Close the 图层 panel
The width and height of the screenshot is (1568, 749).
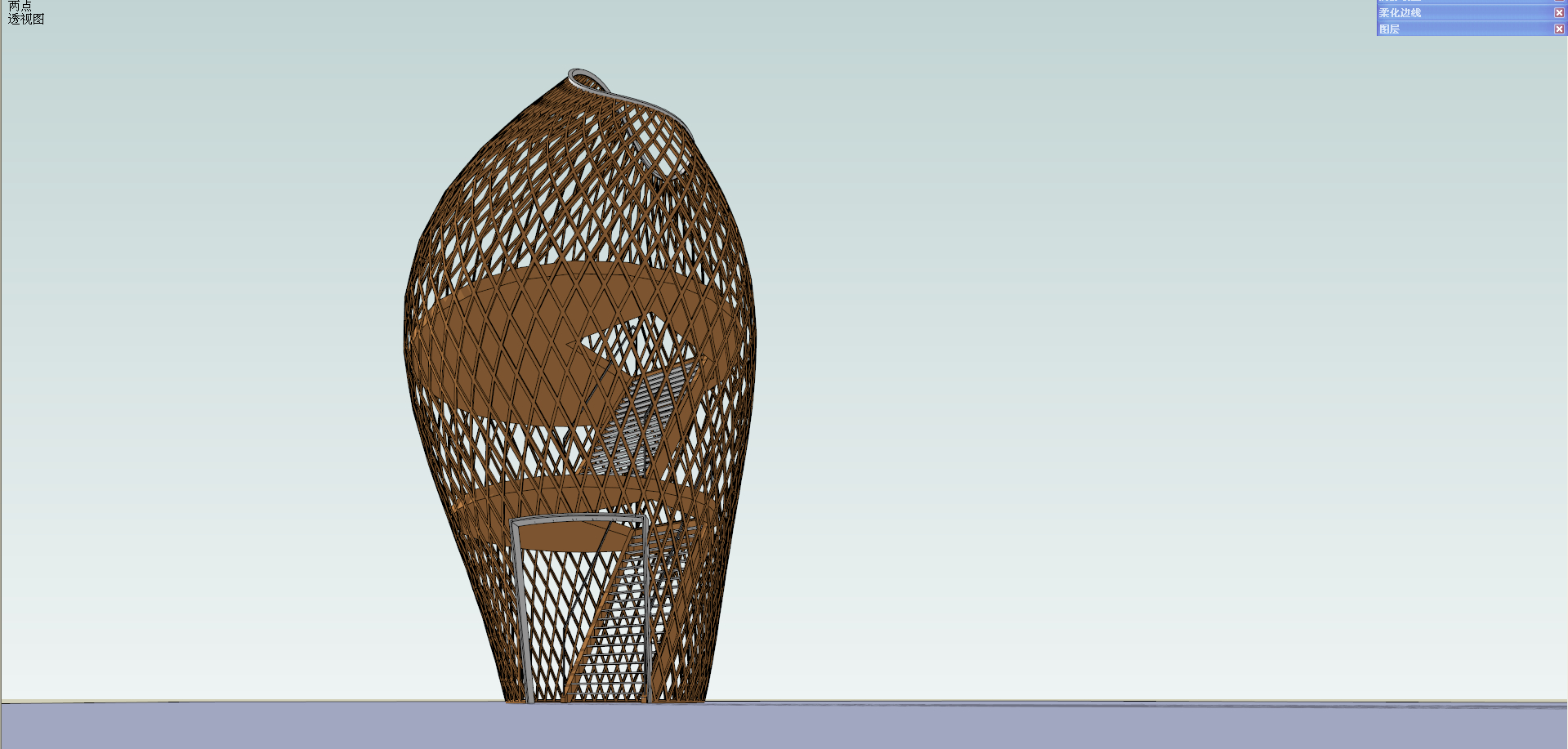pos(1559,29)
